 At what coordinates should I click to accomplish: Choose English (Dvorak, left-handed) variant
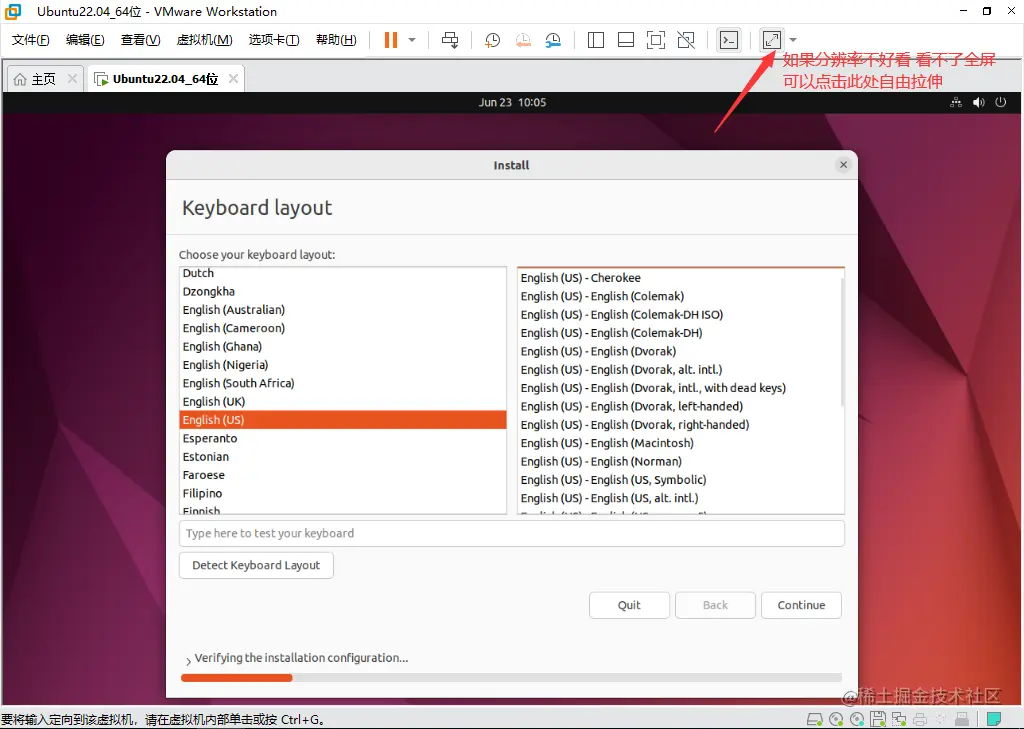click(679, 406)
